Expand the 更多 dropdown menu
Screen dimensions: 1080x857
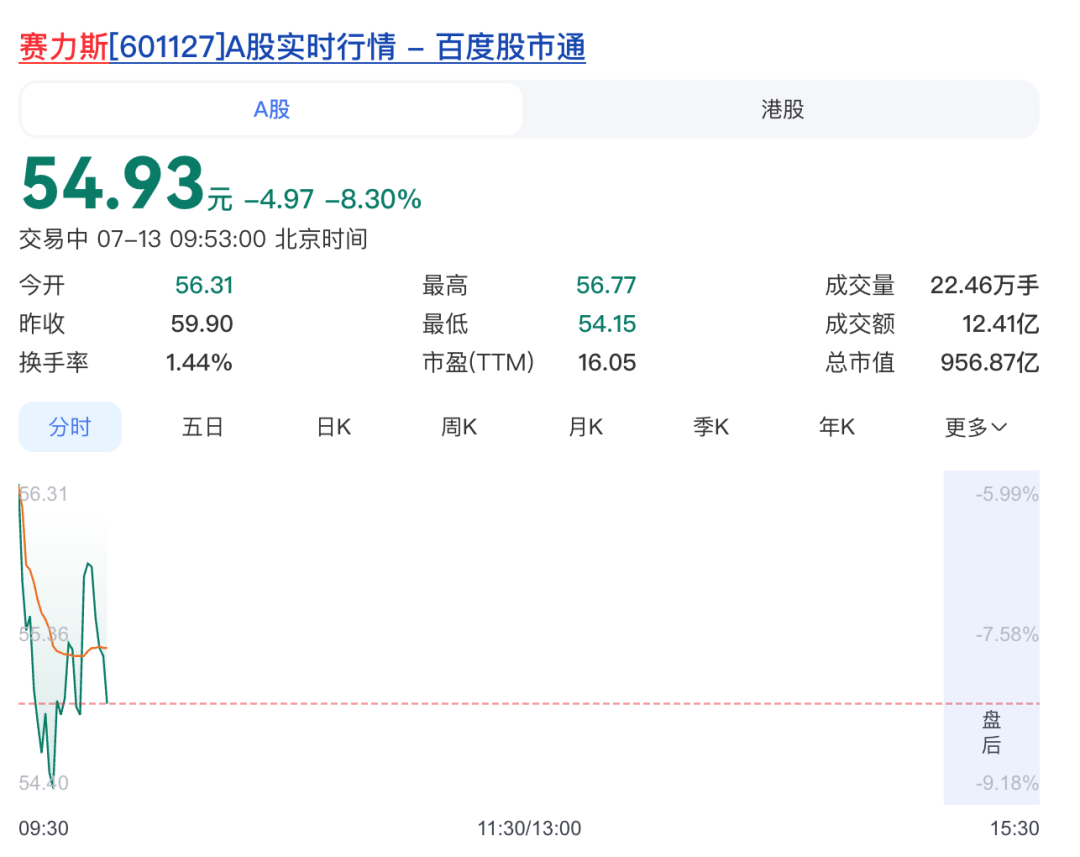[975, 427]
